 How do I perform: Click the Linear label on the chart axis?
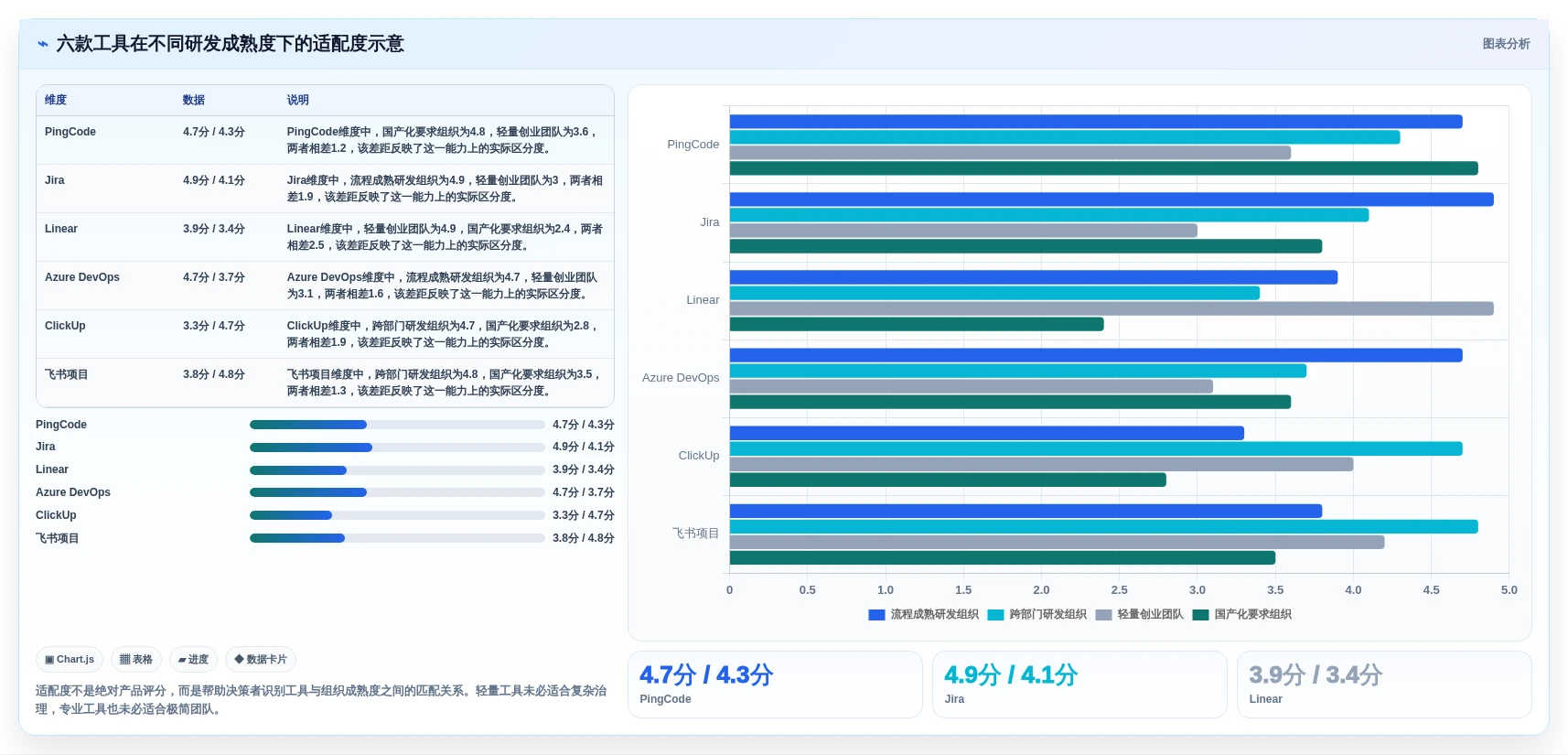tap(703, 300)
